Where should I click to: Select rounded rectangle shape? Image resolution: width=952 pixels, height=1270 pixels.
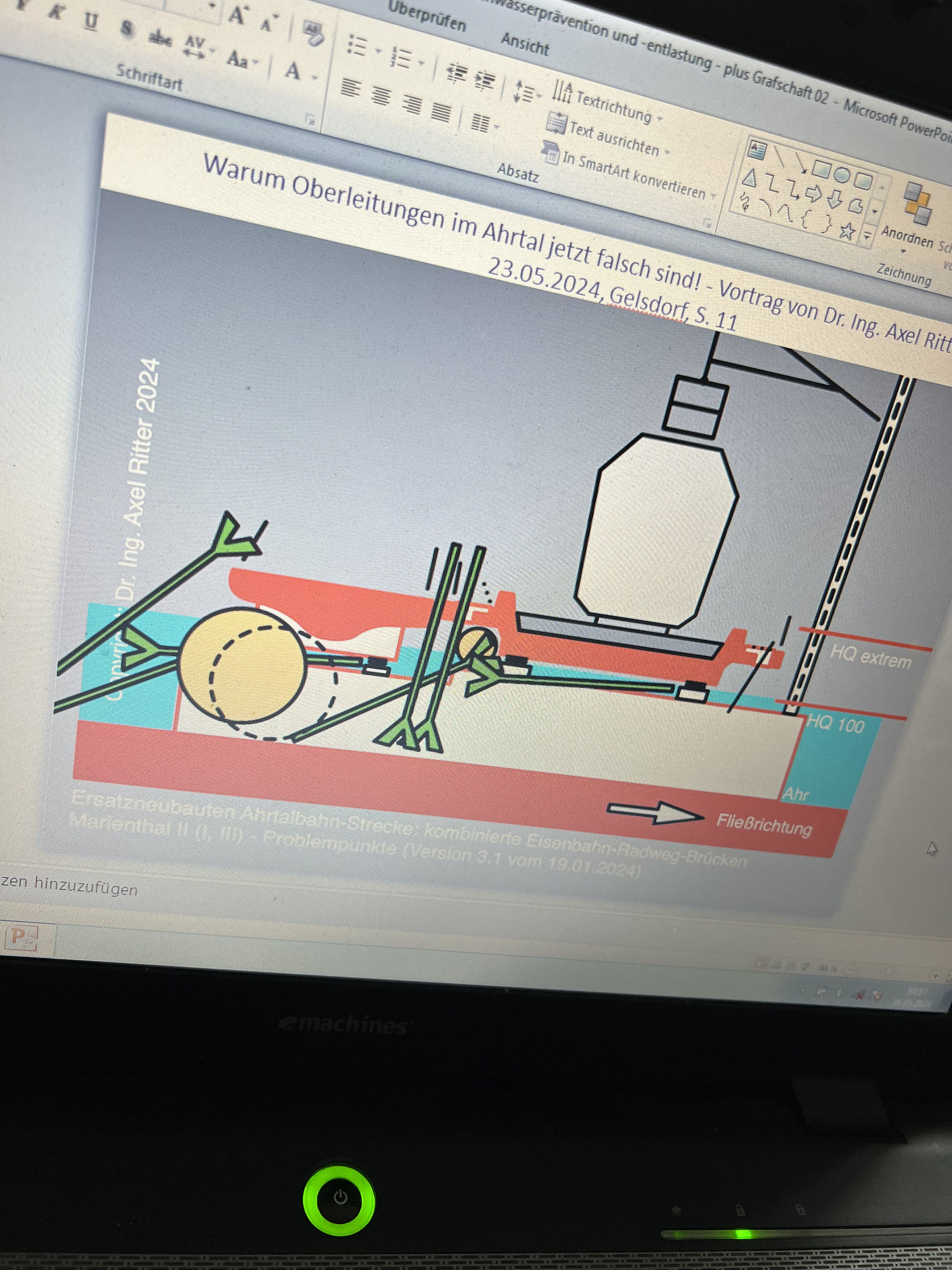[x=862, y=180]
